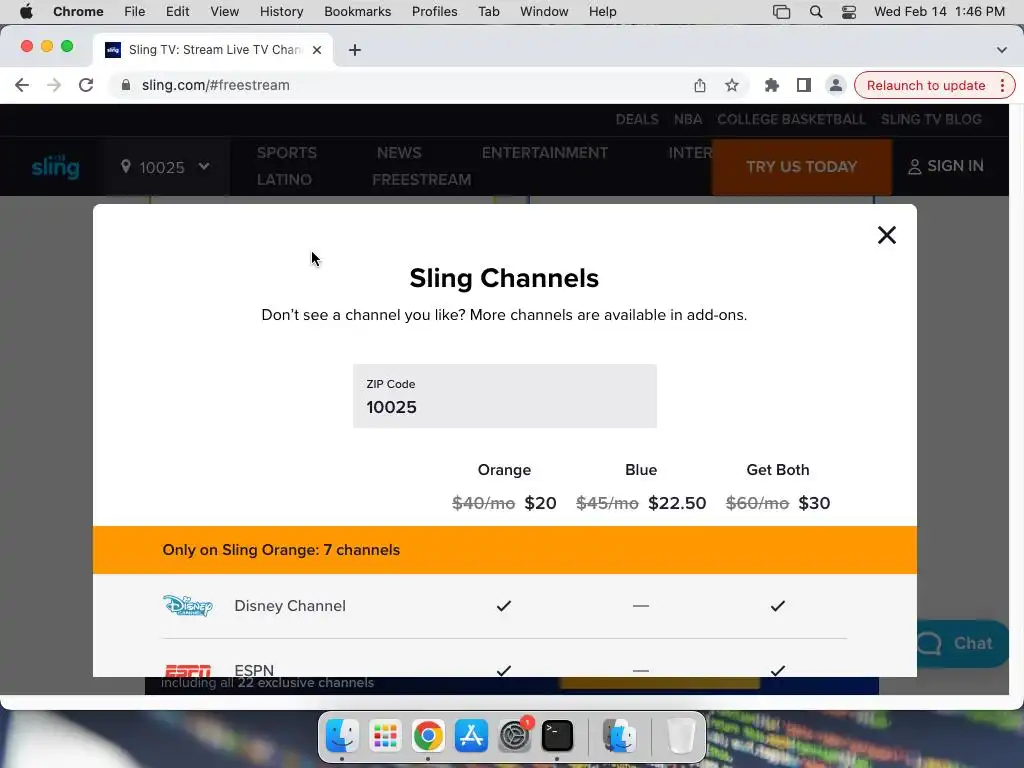Image resolution: width=1024 pixels, height=768 pixels.
Task: Click Try Us Today button
Action: (x=801, y=167)
